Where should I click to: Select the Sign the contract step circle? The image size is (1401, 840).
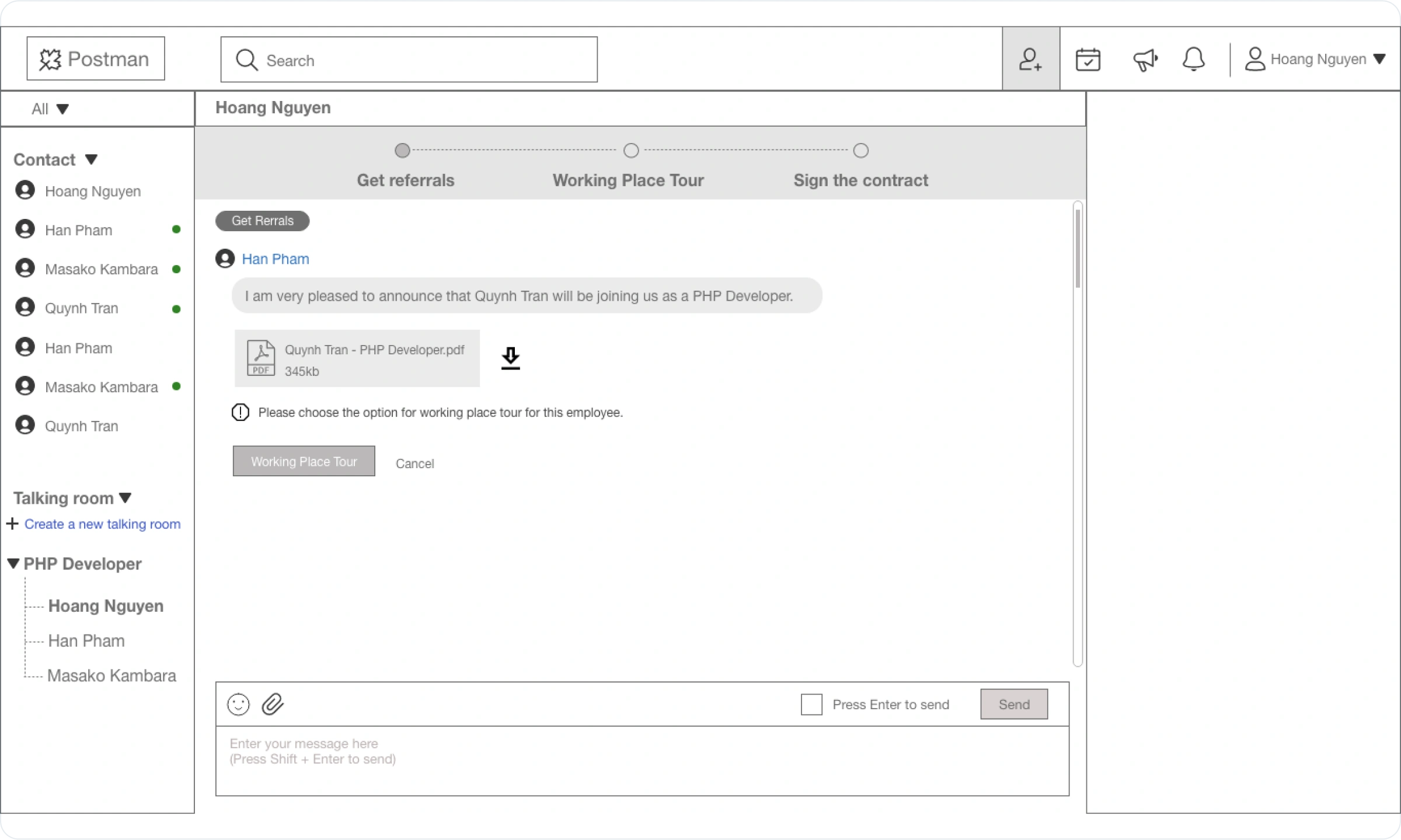pos(860,151)
